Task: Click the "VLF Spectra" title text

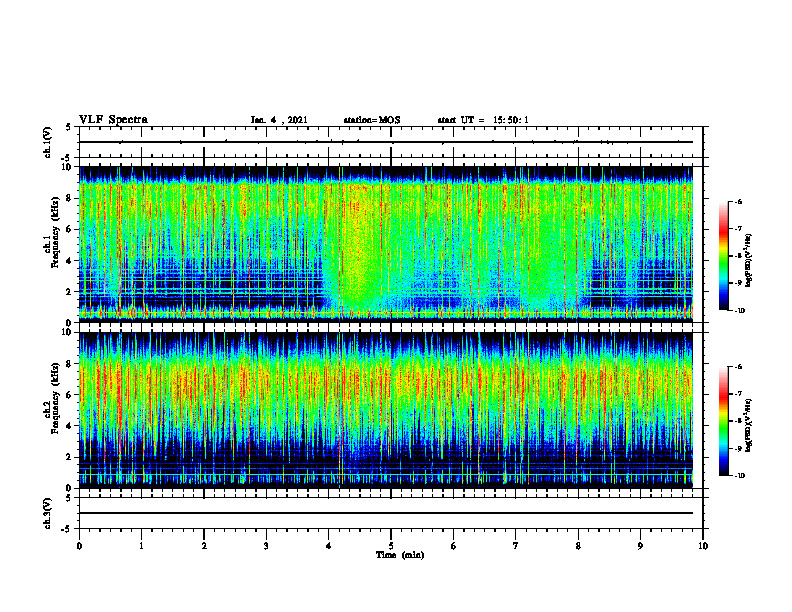Action: (113, 120)
